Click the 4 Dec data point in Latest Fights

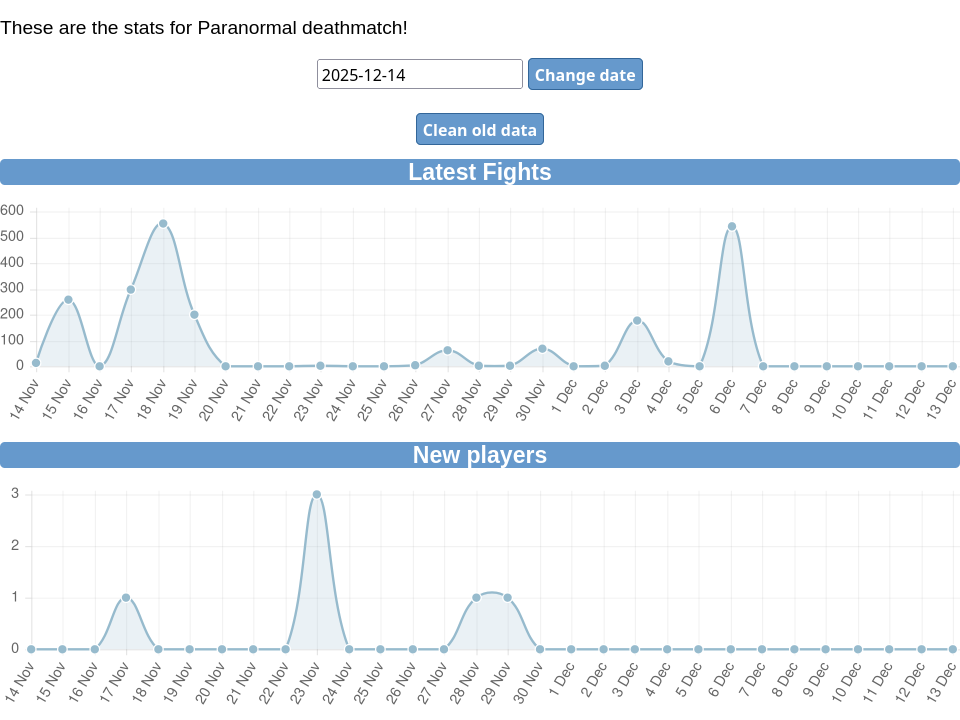point(668,361)
